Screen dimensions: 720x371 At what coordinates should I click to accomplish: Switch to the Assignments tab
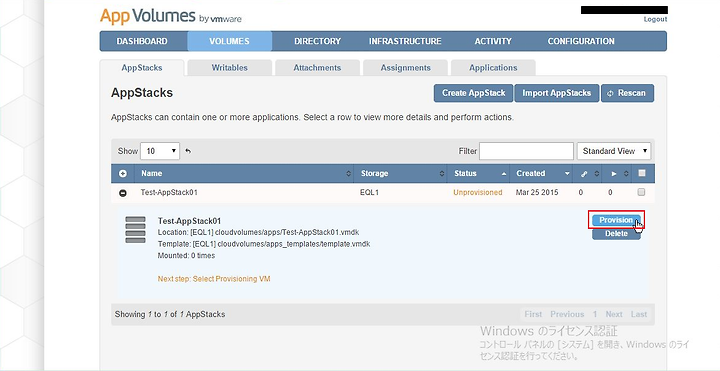coord(405,67)
